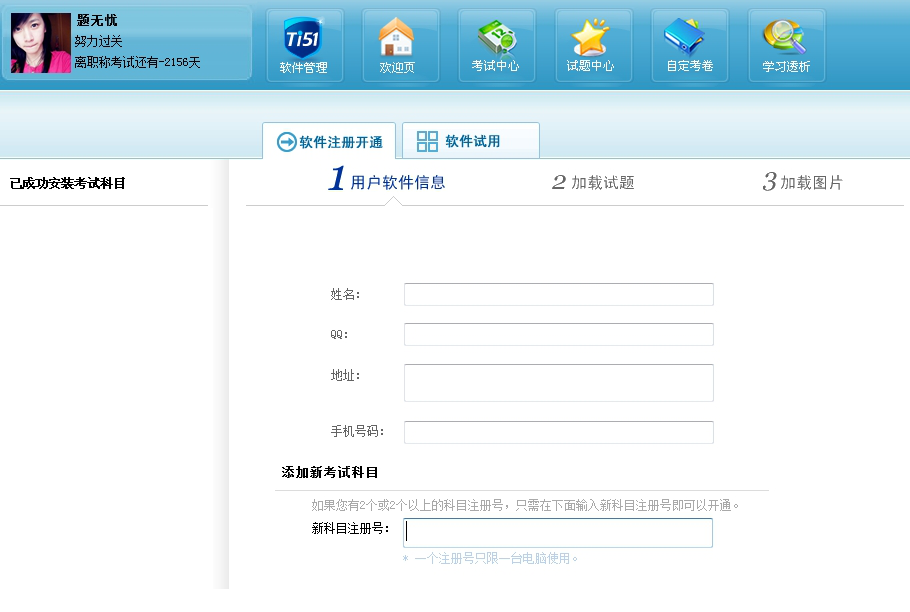Open 学习透析 magnifier icon
The image size is (910, 612).
[785, 45]
